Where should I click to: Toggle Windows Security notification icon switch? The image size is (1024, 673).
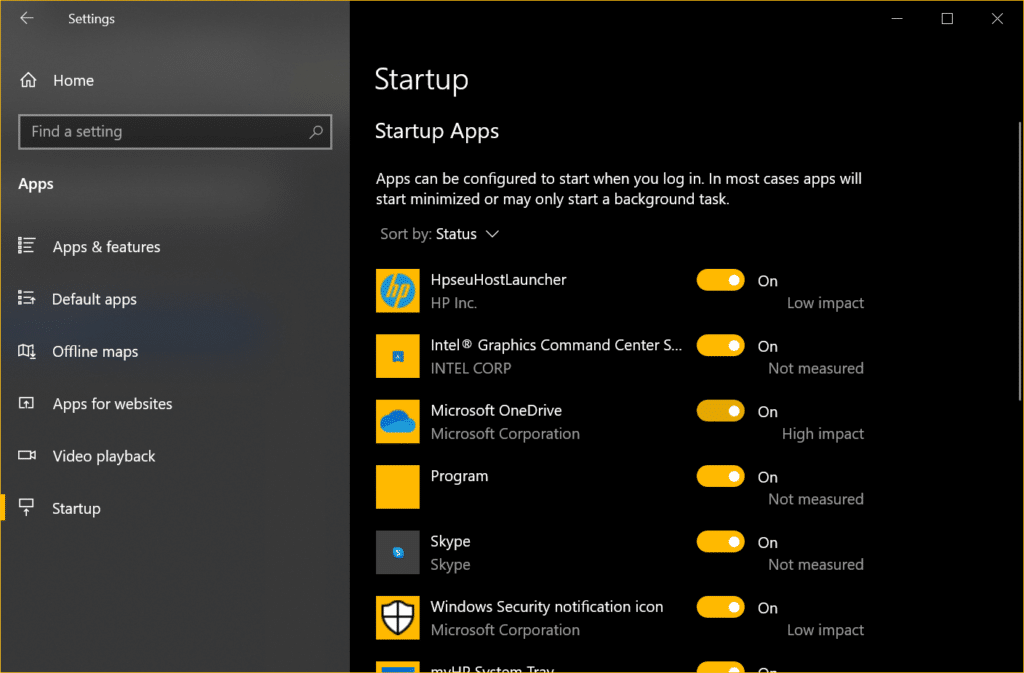pos(720,606)
